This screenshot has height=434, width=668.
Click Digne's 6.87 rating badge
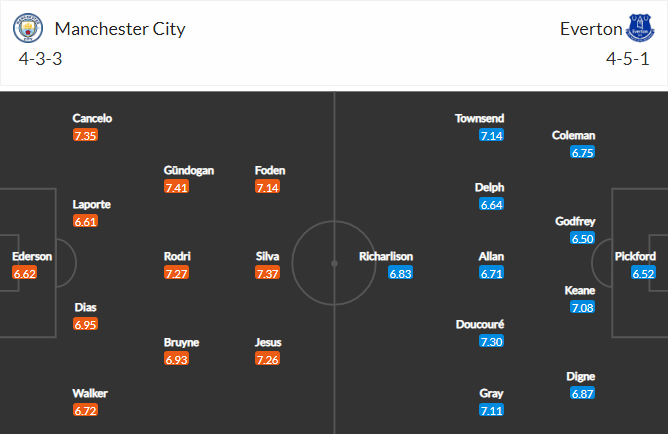[x=582, y=394]
